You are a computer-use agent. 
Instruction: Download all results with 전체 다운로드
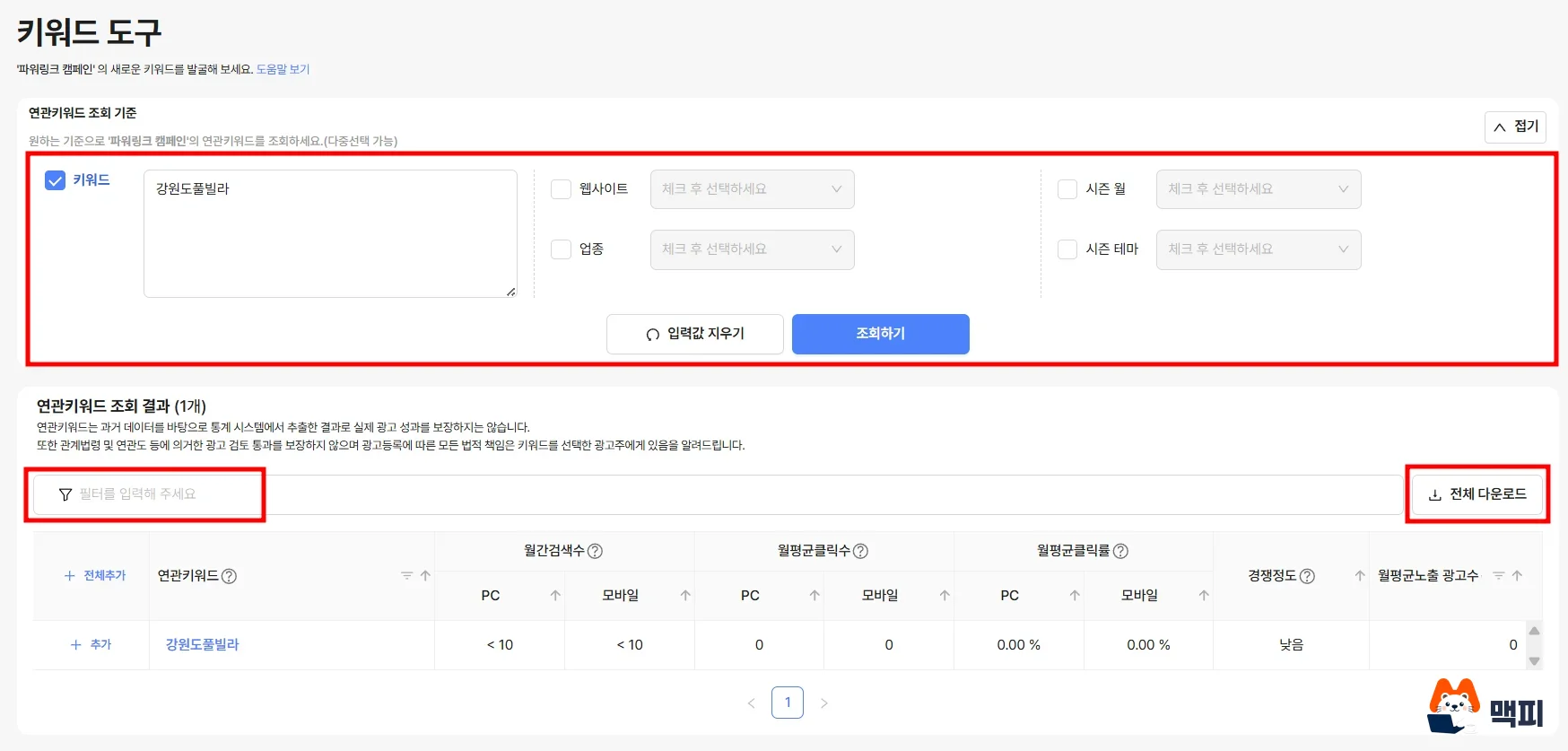coord(1477,494)
